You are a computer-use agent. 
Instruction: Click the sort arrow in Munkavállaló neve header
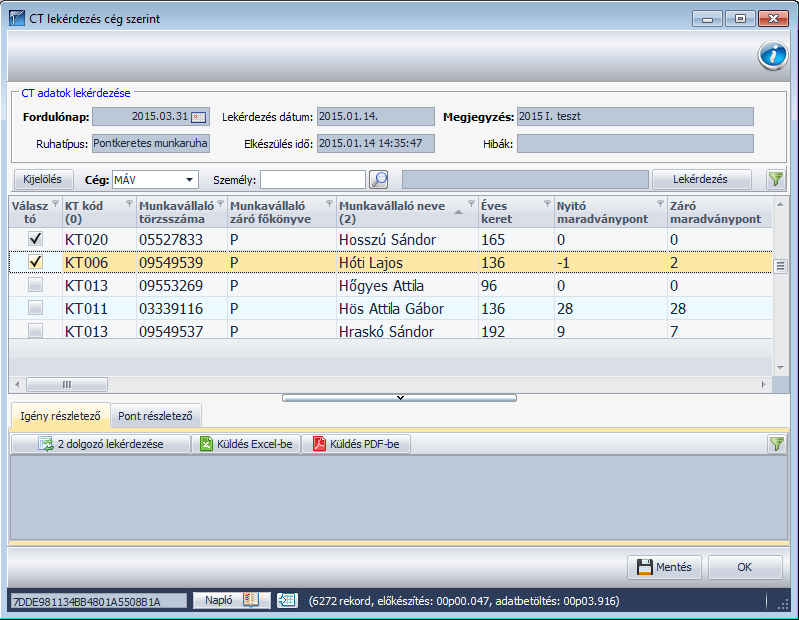[458, 212]
